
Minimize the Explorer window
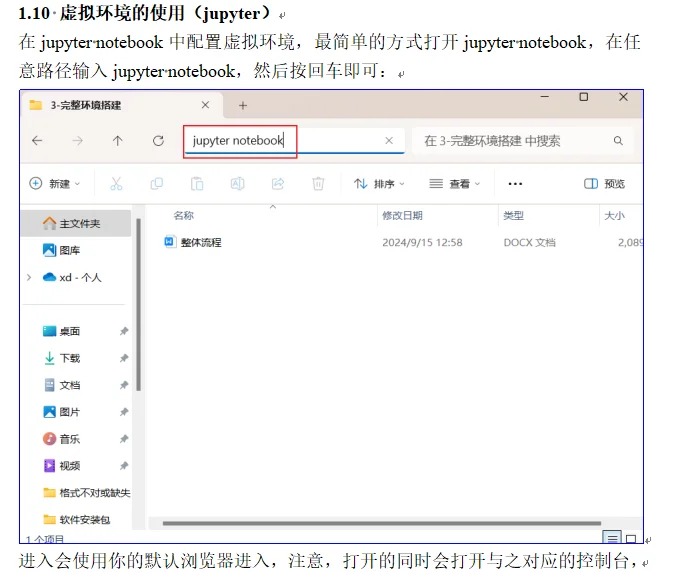pos(545,97)
